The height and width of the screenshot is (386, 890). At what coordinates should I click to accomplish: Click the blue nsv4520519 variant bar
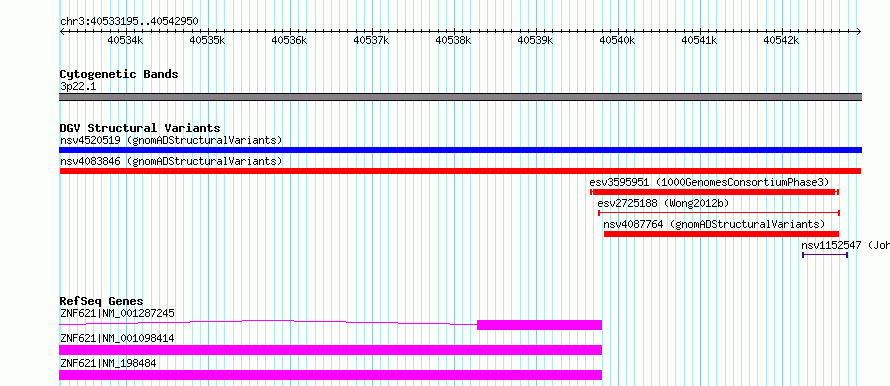tap(460, 150)
